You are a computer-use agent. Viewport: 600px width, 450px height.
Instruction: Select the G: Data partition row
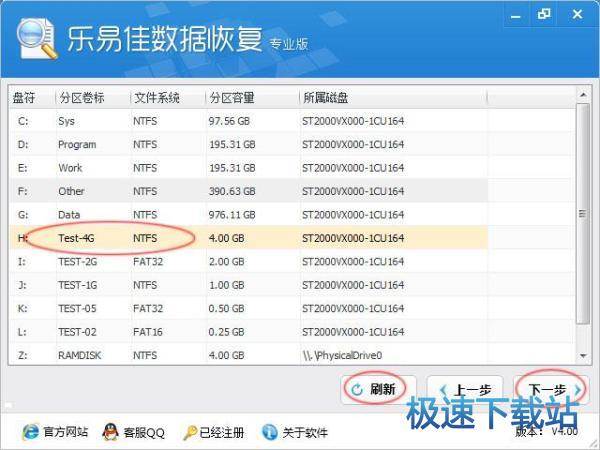[x=249, y=215]
